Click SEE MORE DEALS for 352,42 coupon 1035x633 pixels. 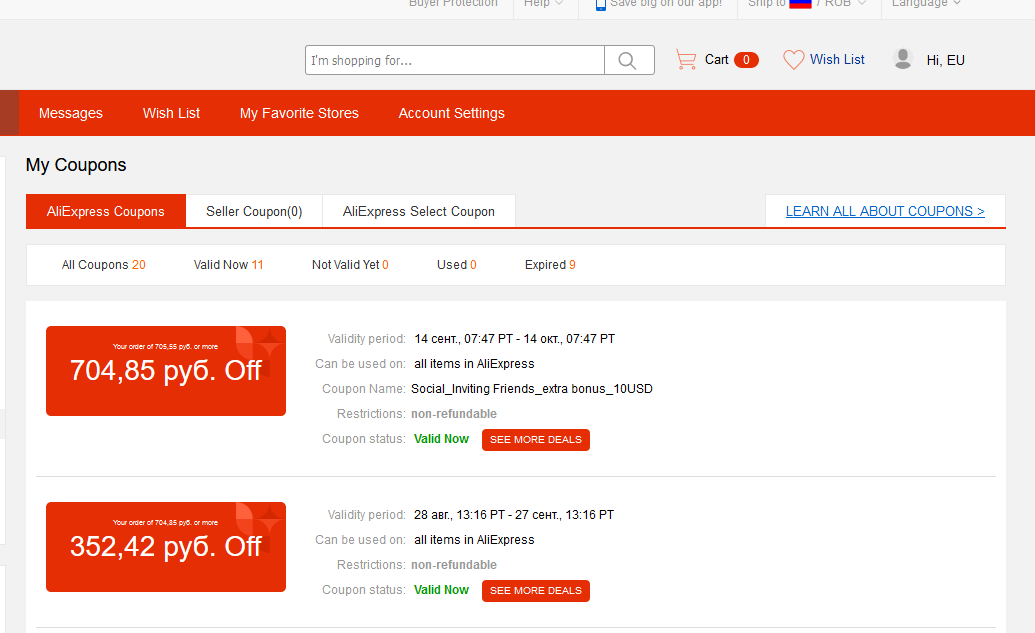(x=535, y=591)
